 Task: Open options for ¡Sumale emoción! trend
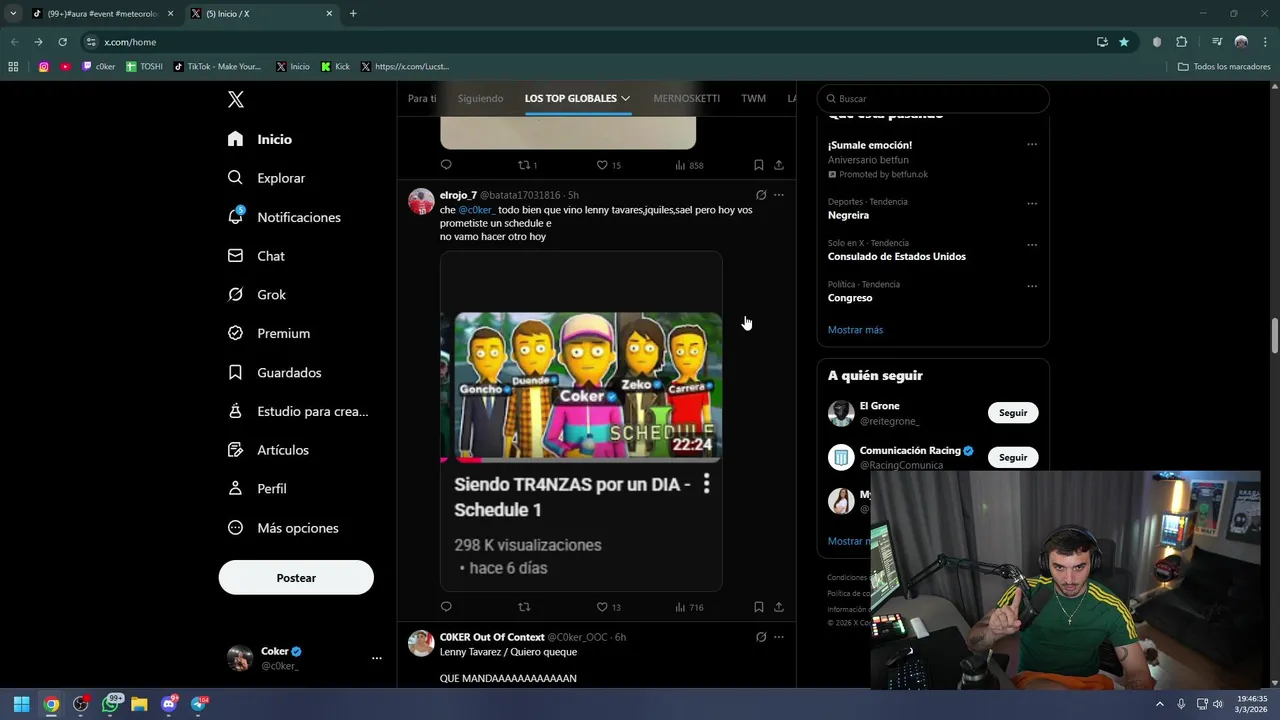1032,144
